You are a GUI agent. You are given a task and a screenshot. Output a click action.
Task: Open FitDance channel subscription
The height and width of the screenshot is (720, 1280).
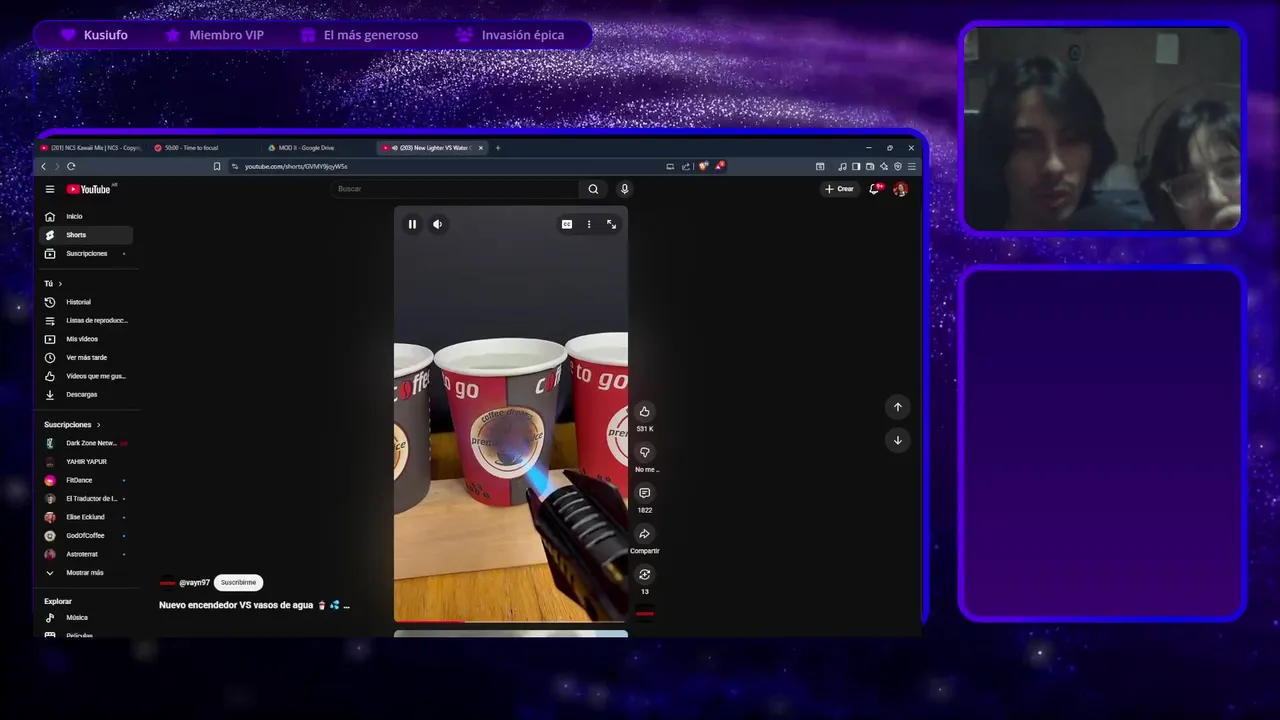pos(85,480)
